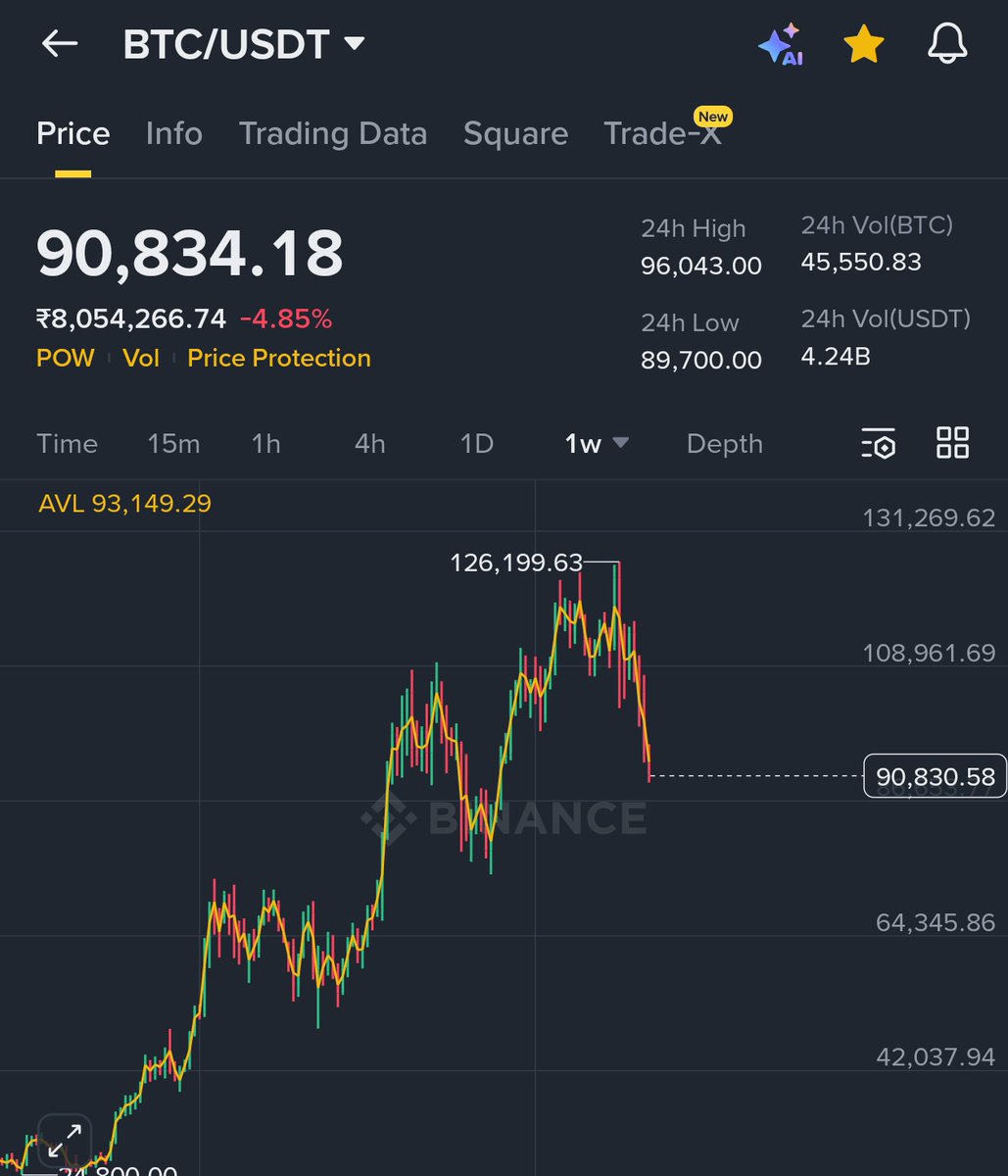Tap the current price 90,834.18
1008x1176 pixels.
tap(189, 253)
